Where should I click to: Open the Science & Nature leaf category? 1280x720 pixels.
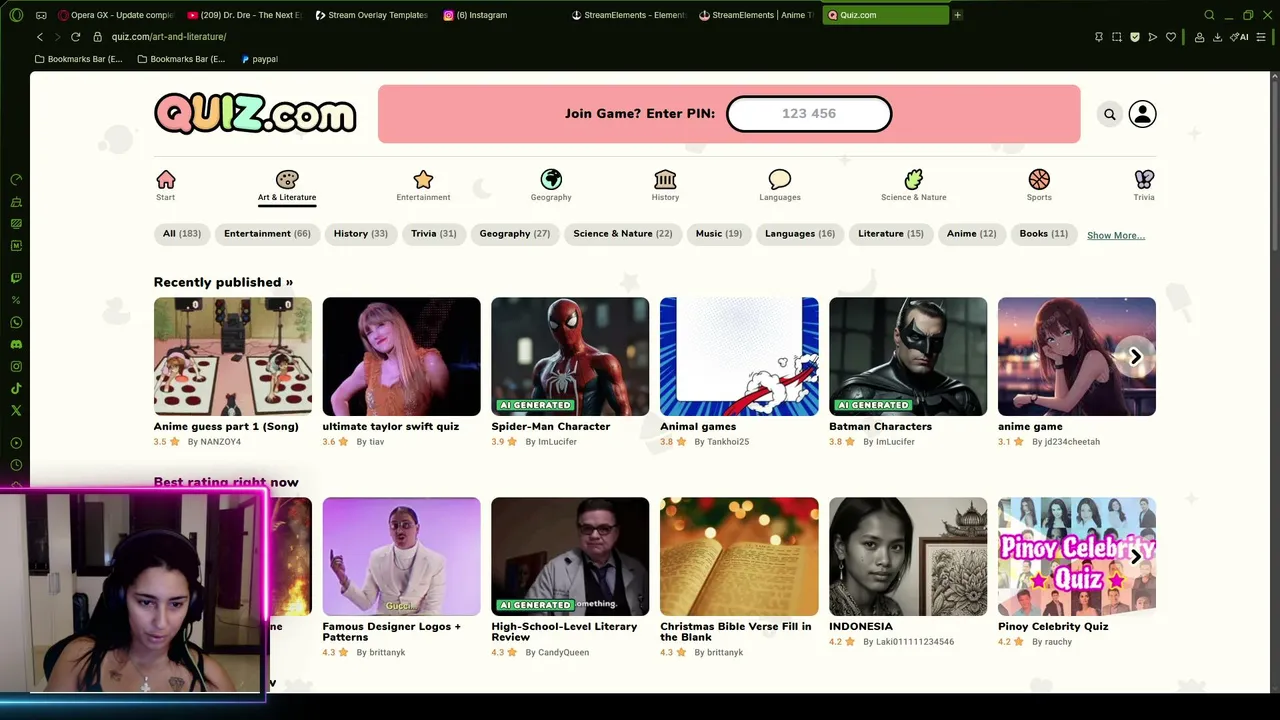[913, 185]
